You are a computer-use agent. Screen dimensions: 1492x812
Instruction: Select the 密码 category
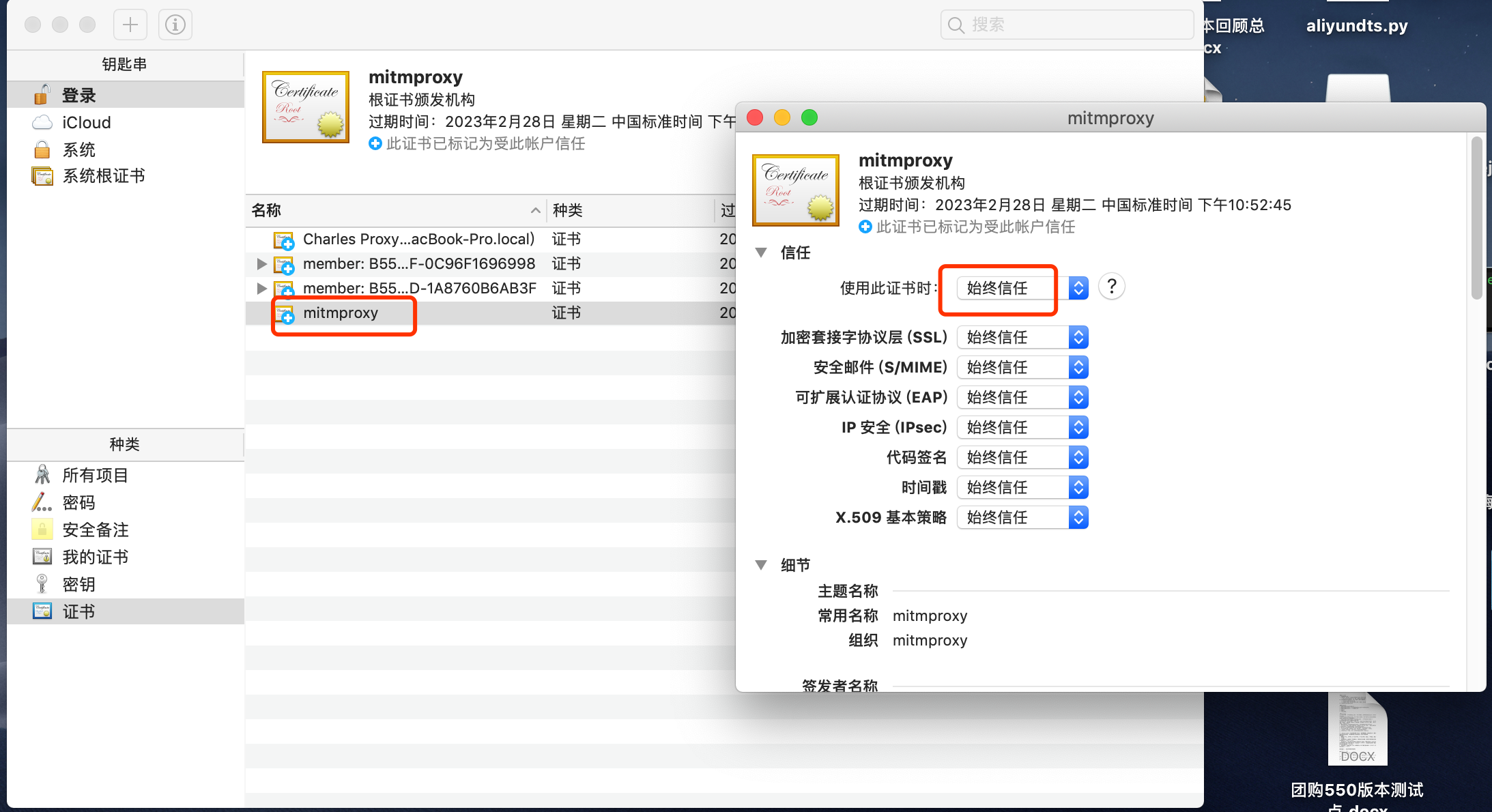[x=126, y=502]
